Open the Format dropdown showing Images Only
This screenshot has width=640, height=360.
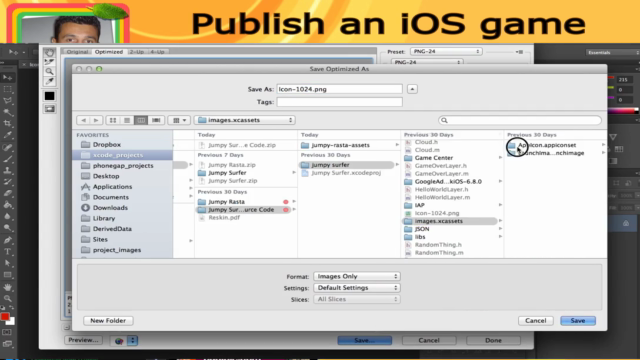pos(357,276)
